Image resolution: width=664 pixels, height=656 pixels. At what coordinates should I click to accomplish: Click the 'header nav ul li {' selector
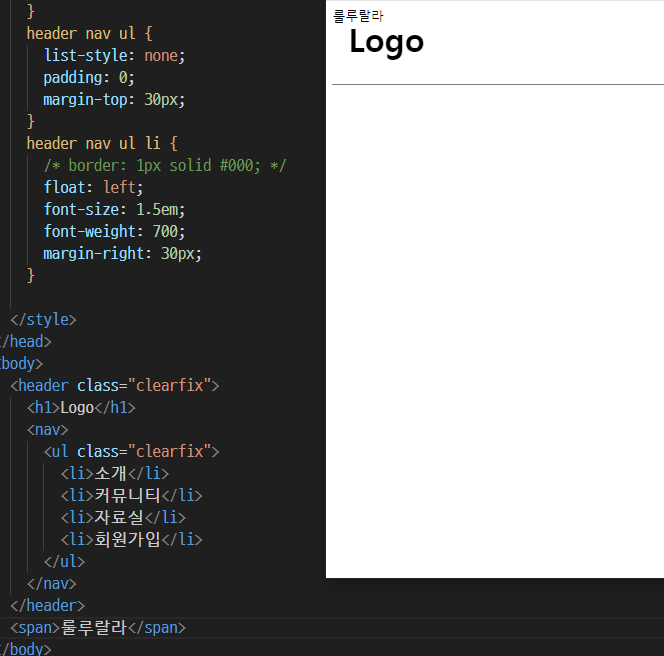pos(102,144)
